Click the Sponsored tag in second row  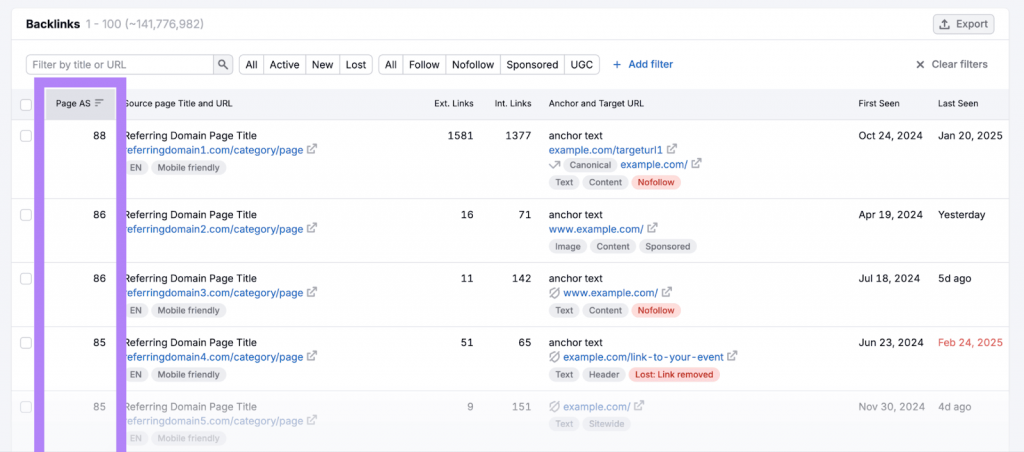click(667, 246)
